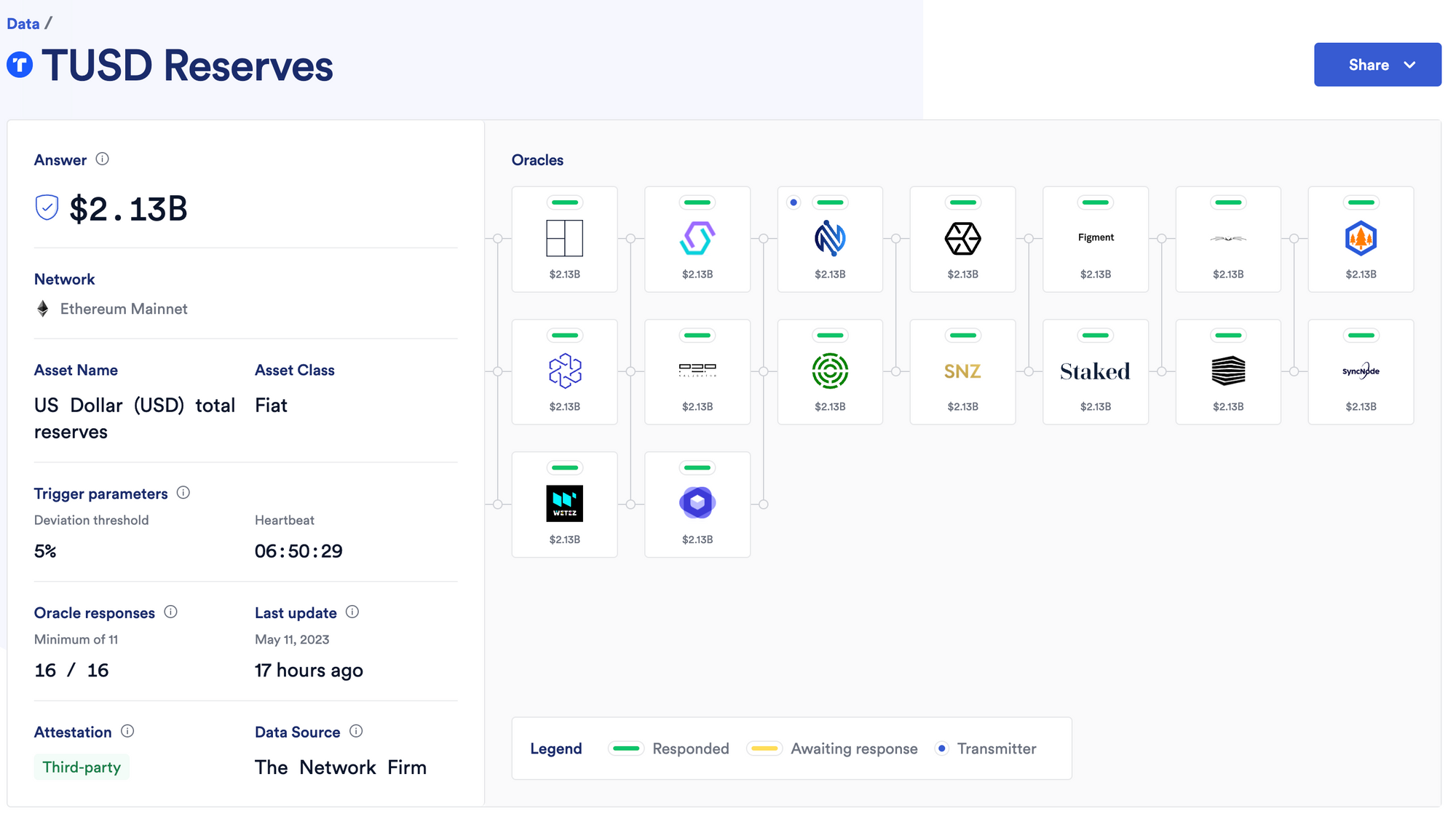Click info icon beside Last update
The image size is (1456, 814).
point(352,612)
